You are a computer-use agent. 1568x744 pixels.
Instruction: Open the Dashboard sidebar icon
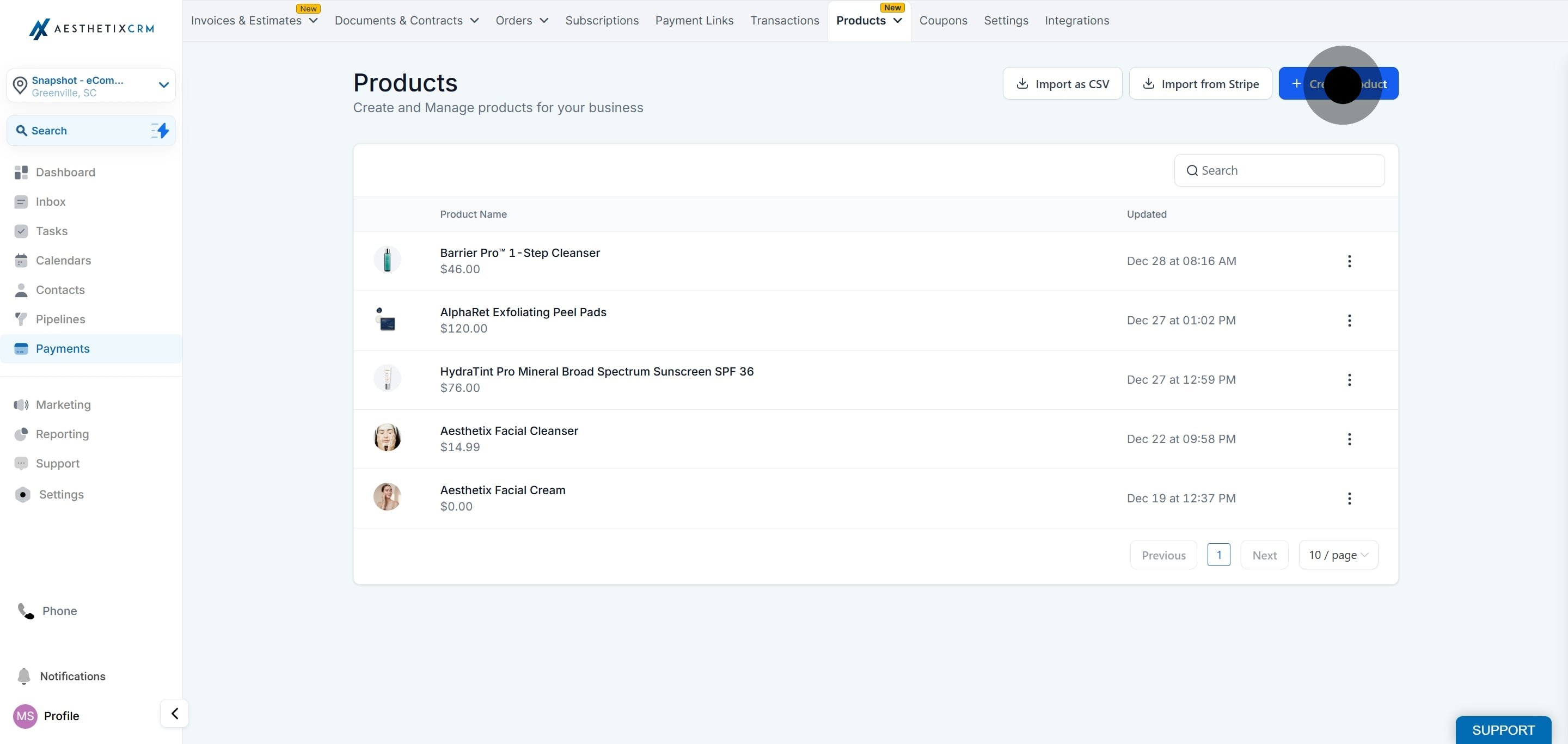click(21, 172)
